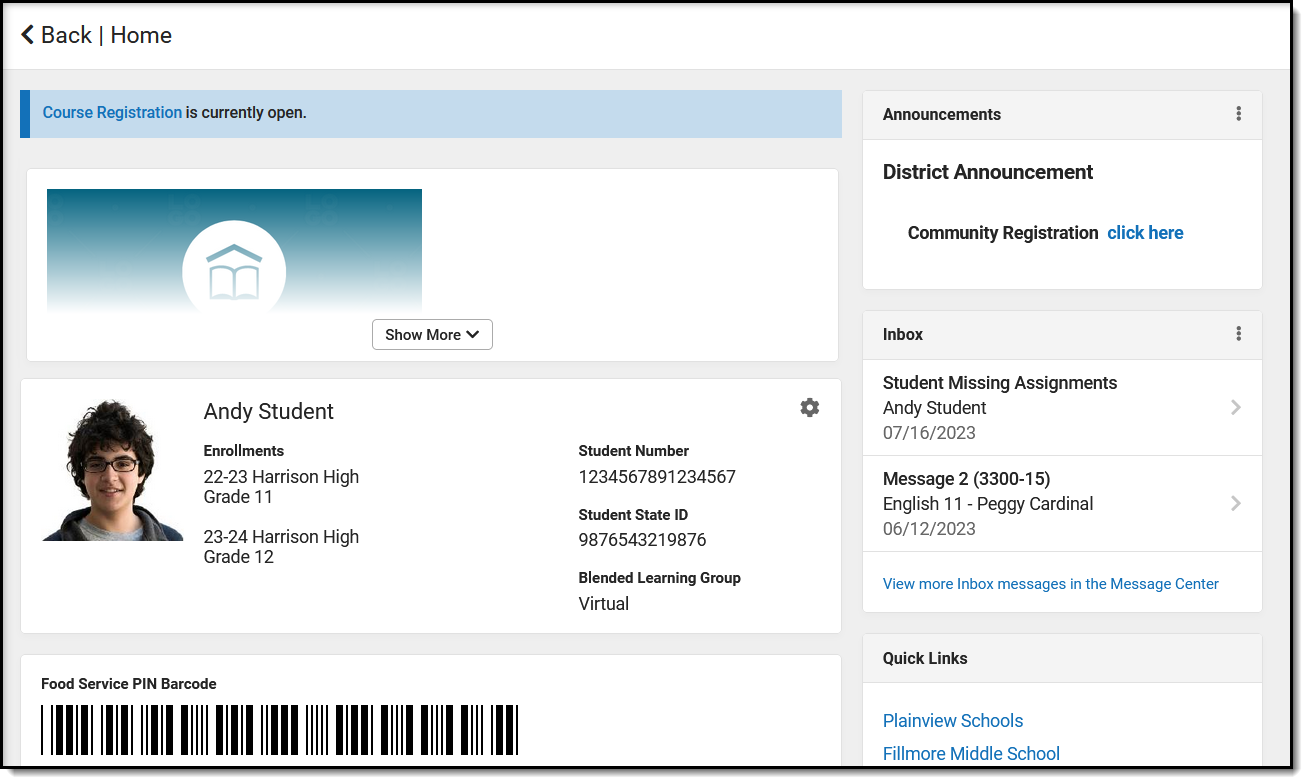The width and height of the screenshot is (1308, 784).
Task: Click the Andy Student name heading
Action: coord(269,412)
